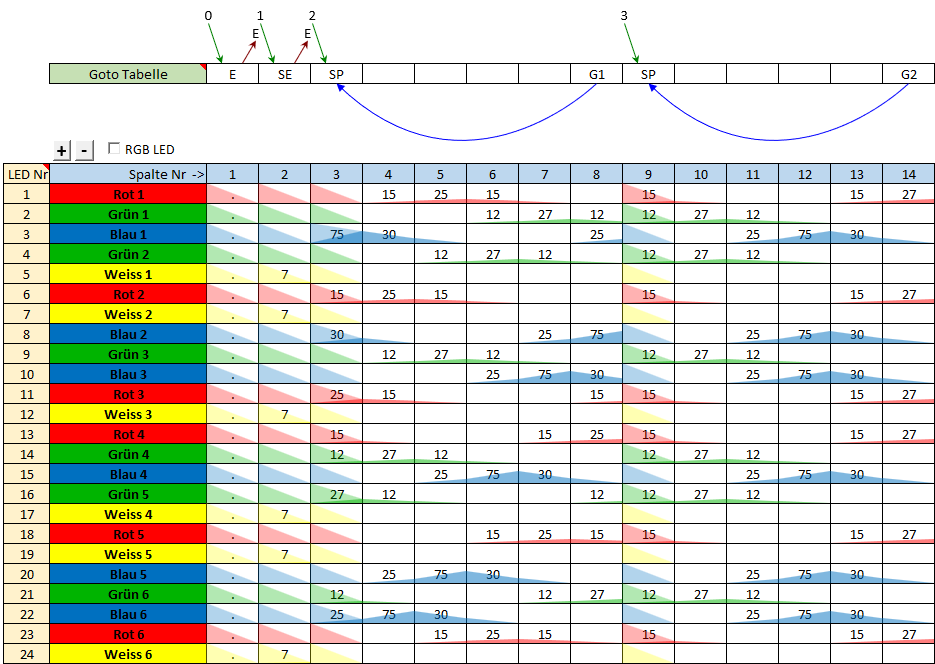
Task: Click the Blau 6 label cell
Action: point(128,614)
